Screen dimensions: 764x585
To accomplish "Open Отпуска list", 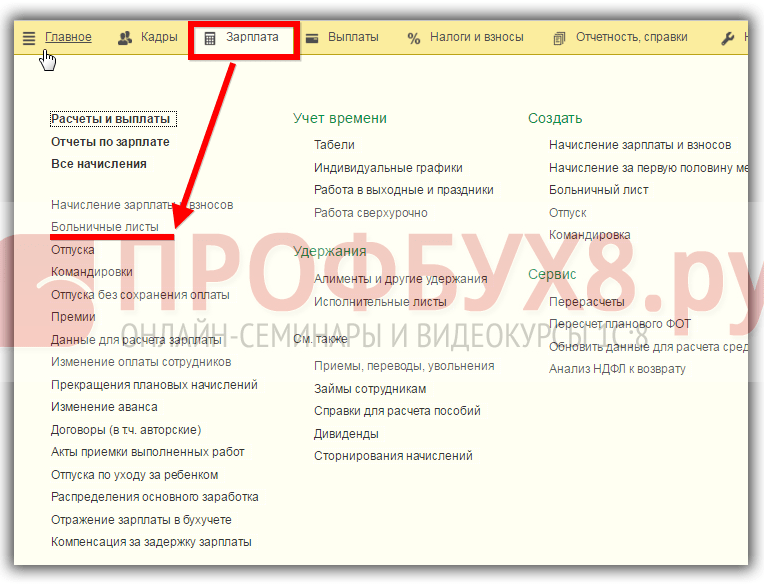I will tap(73, 250).
